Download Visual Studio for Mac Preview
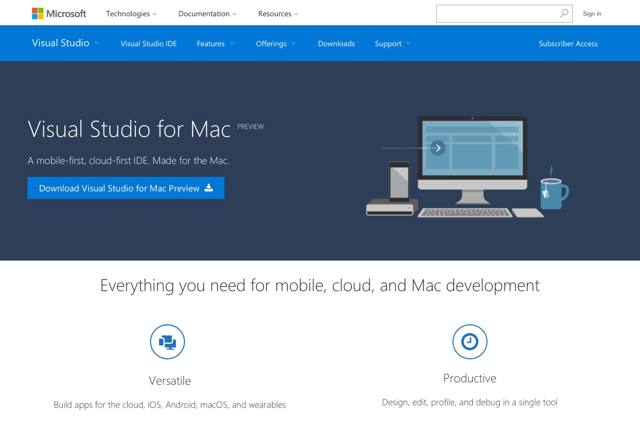Viewport: 640px width, 441px height. [126, 188]
